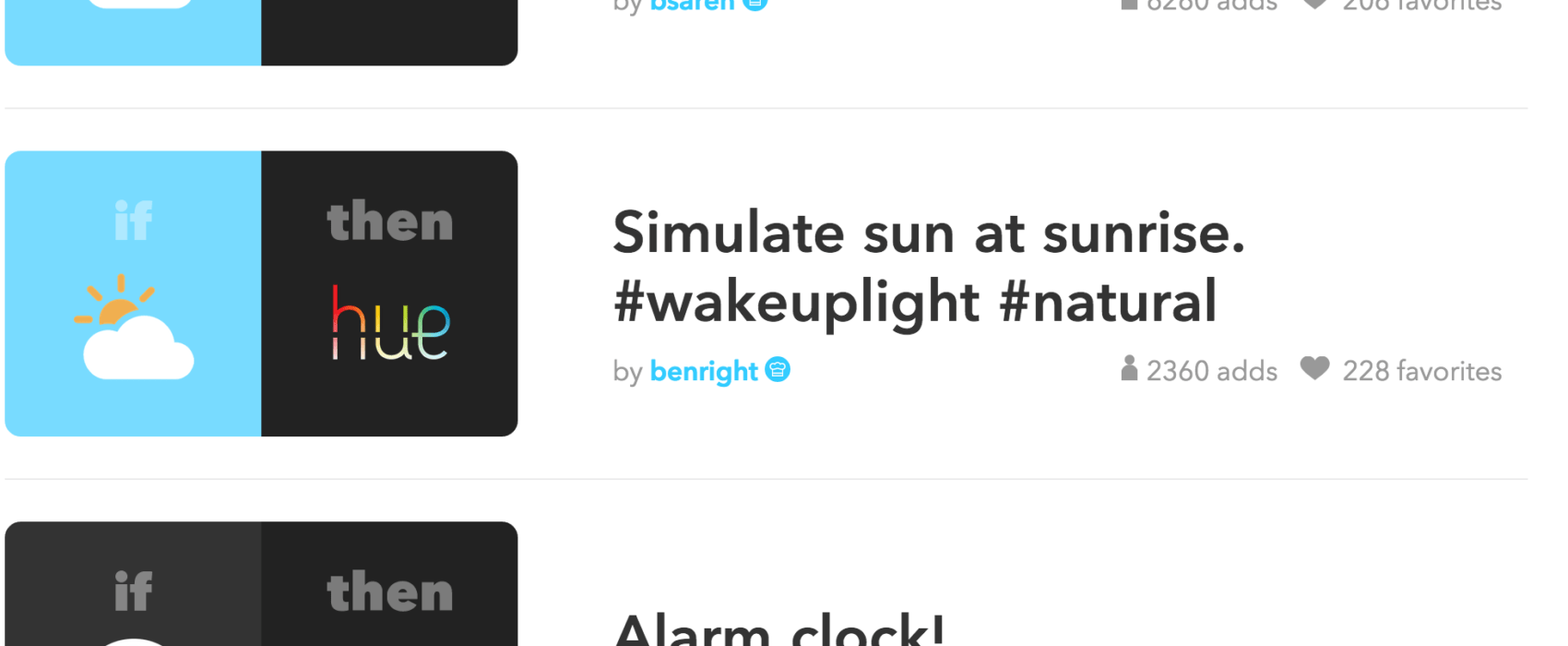Click the topmost recipe's blue thumbnail panel
1568x646 pixels.
[133, 32]
